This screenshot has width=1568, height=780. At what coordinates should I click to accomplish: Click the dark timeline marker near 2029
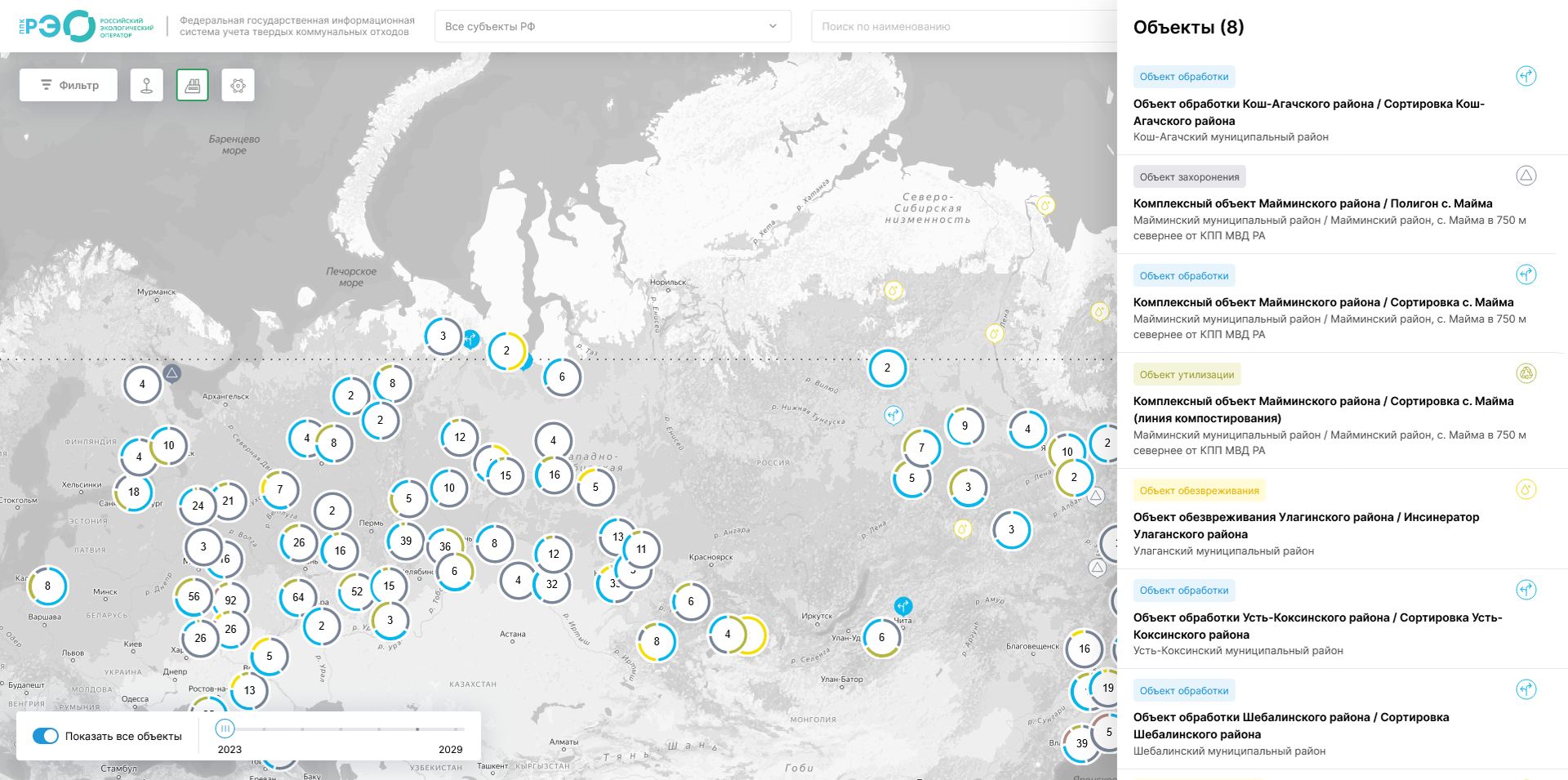pos(417,729)
